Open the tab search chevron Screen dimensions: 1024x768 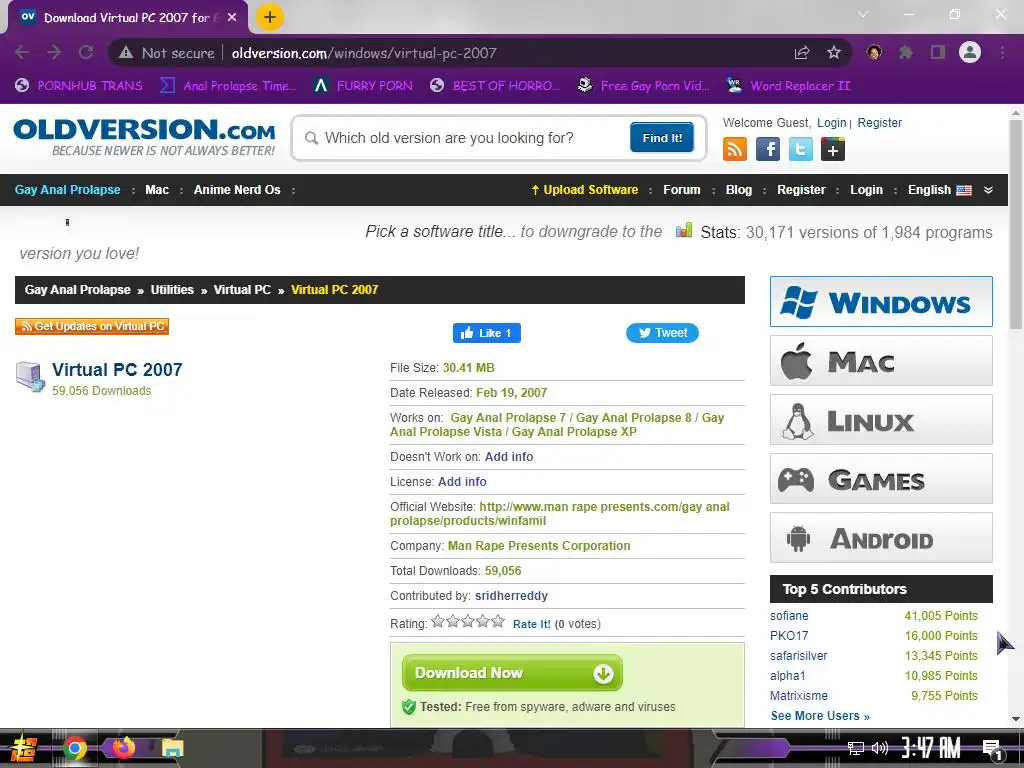click(863, 14)
